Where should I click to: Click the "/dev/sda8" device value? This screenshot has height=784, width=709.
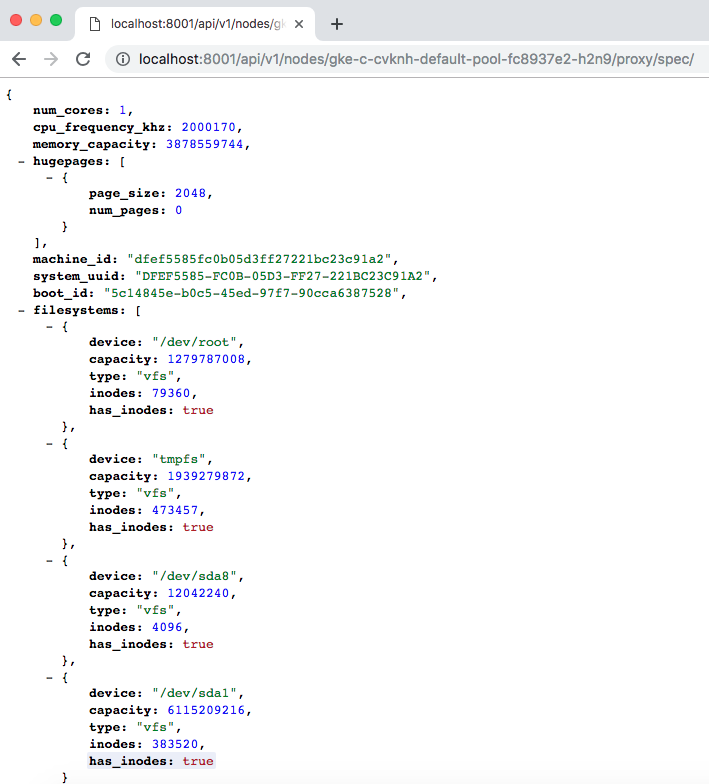194,576
